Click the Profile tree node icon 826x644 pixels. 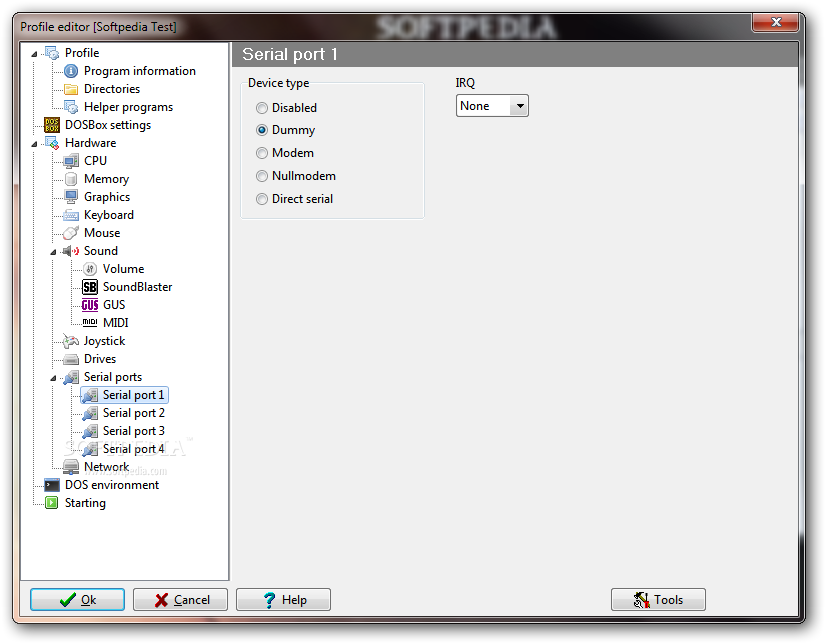coord(52,53)
